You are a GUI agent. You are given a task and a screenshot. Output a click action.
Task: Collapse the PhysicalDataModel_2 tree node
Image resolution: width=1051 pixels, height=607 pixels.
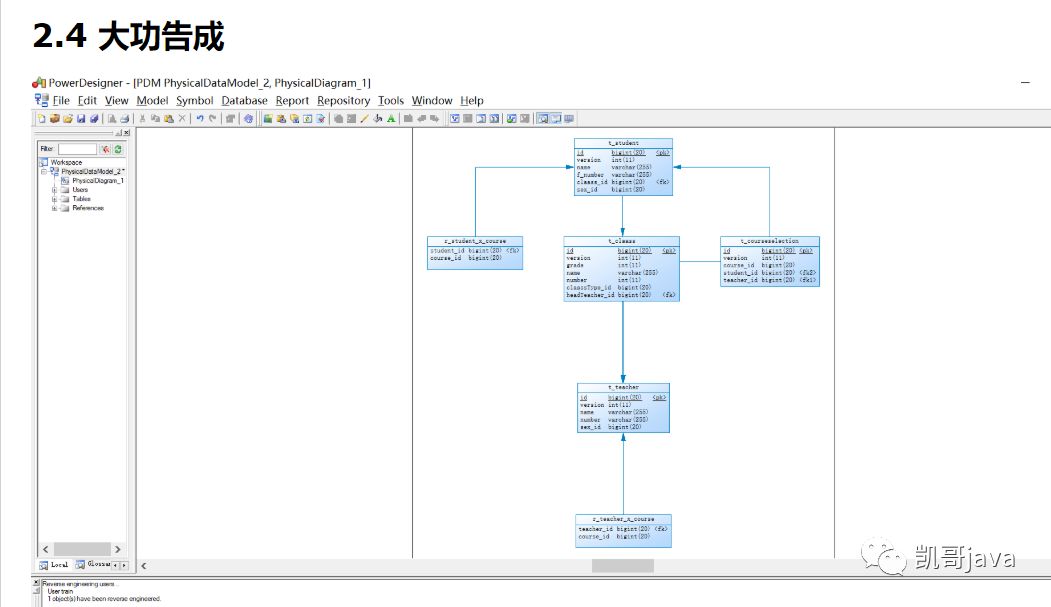click(x=44, y=172)
